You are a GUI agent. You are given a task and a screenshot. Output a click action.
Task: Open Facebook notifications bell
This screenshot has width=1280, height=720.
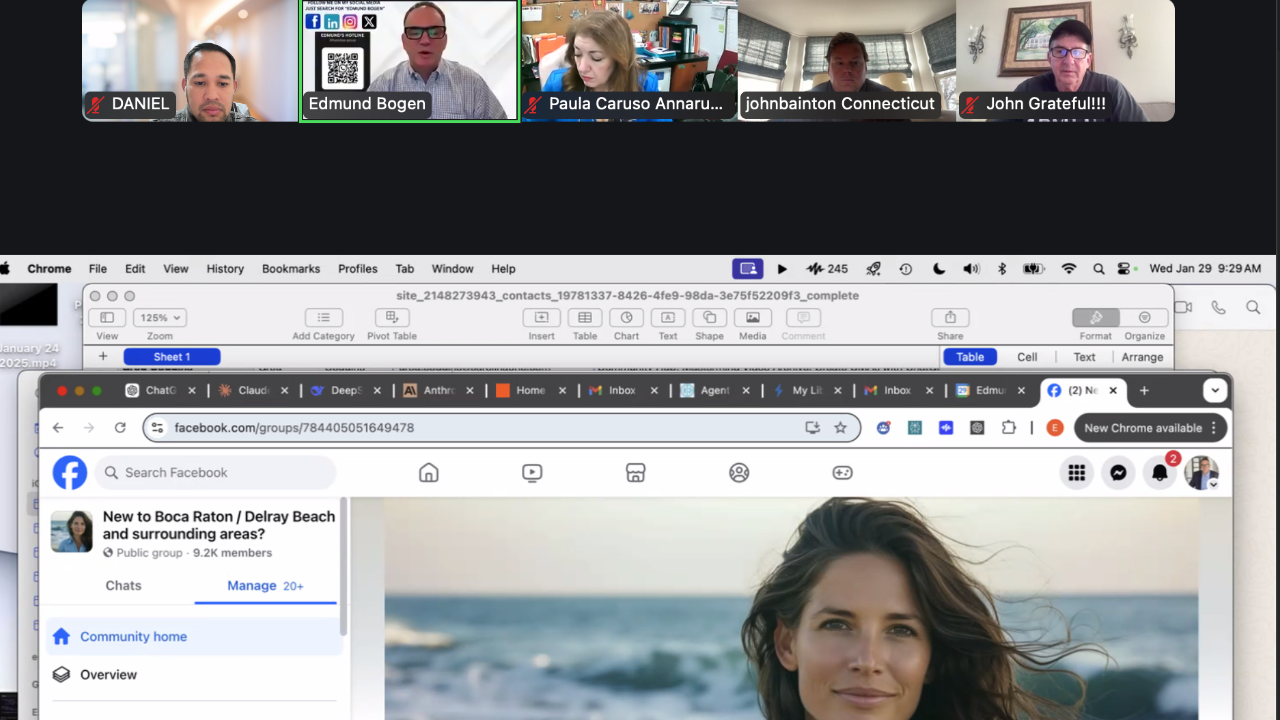1160,473
